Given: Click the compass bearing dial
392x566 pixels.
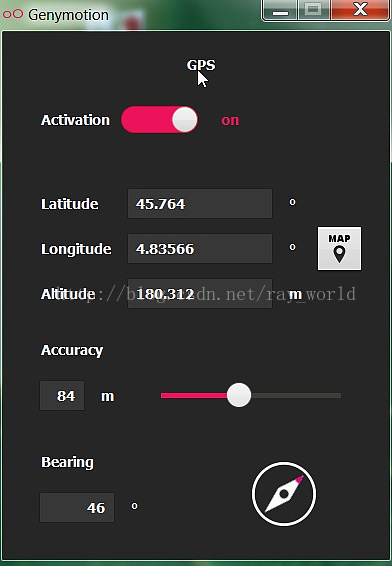Looking at the screenshot, I should [x=284, y=494].
